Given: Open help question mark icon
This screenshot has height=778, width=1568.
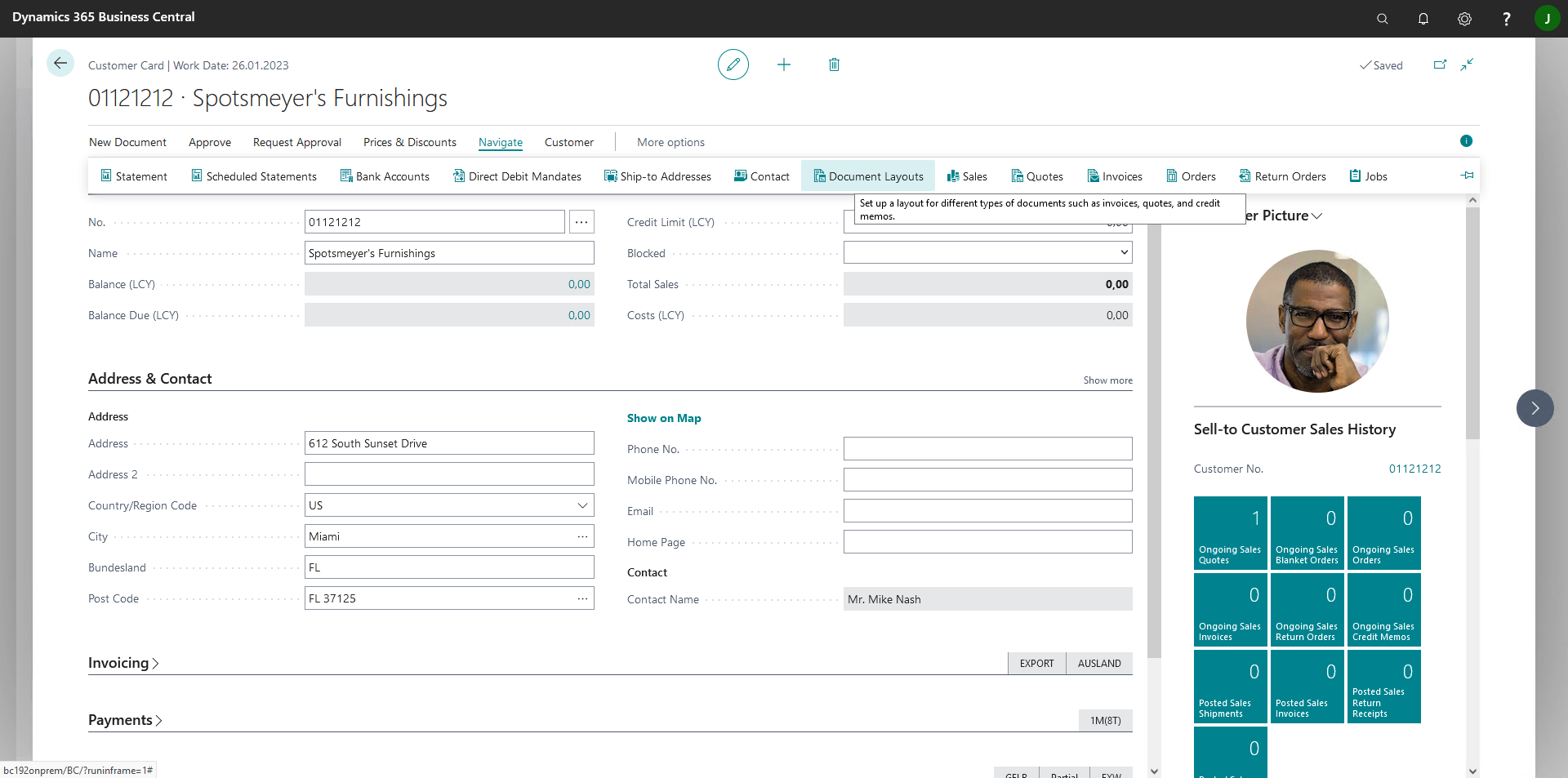Looking at the screenshot, I should (1507, 19).
